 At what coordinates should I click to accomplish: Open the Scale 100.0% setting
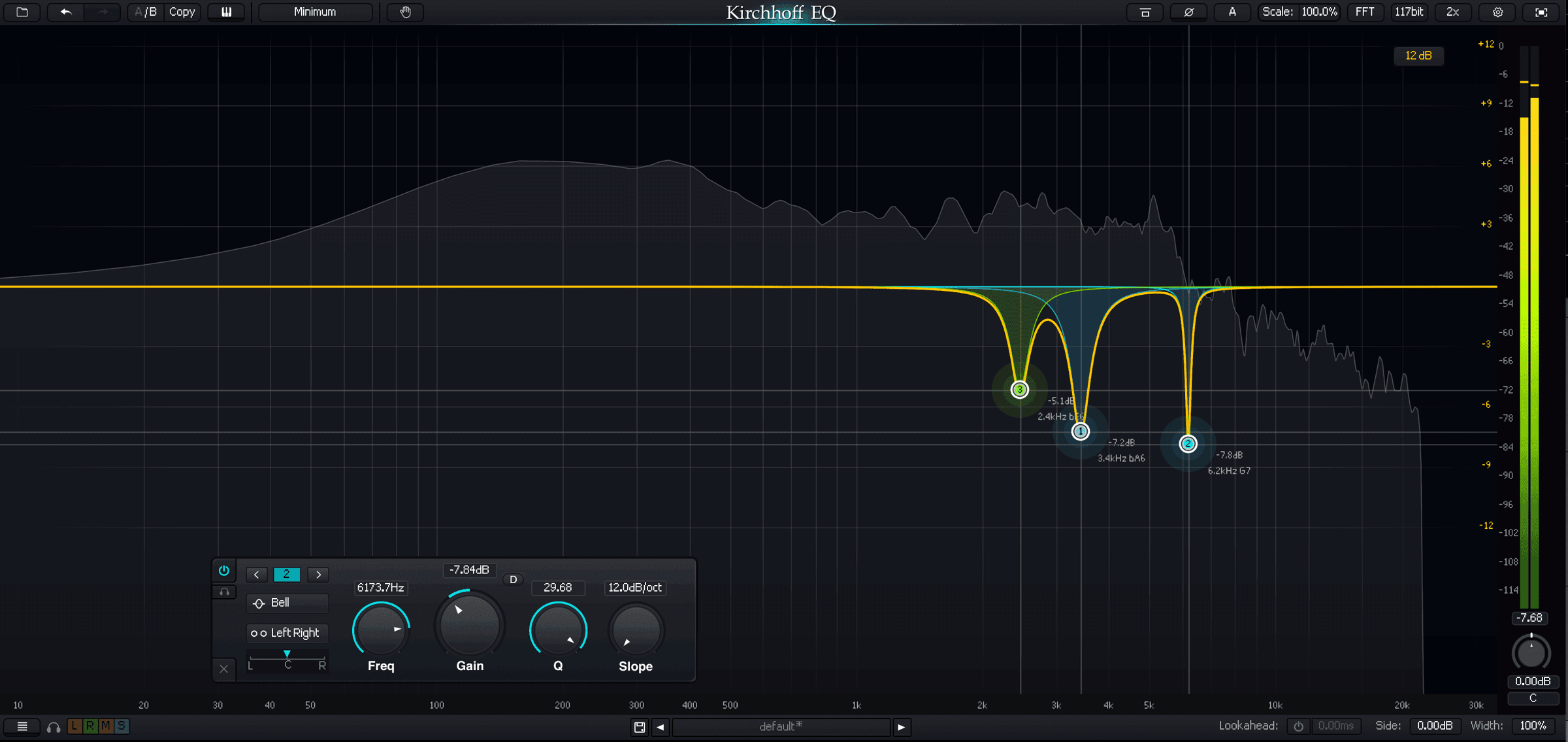coord(1299,12)
